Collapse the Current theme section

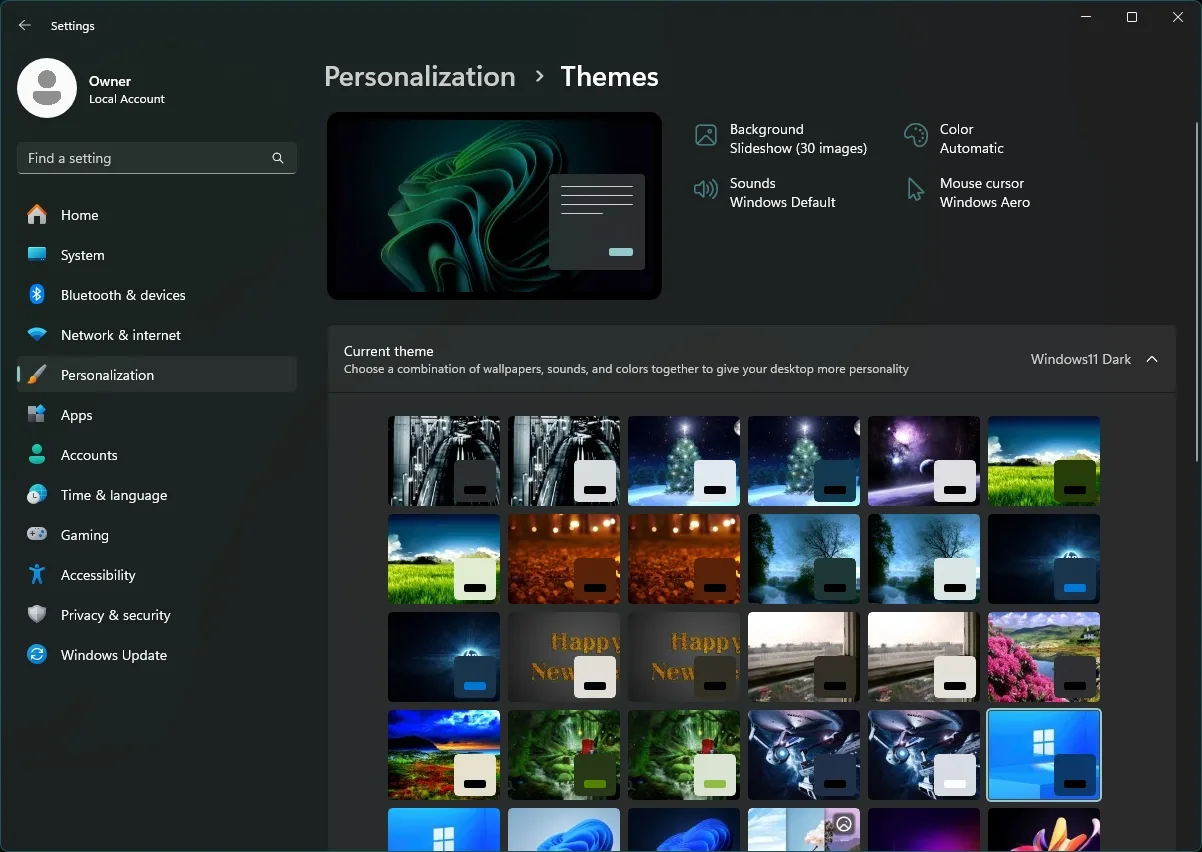1152,359
